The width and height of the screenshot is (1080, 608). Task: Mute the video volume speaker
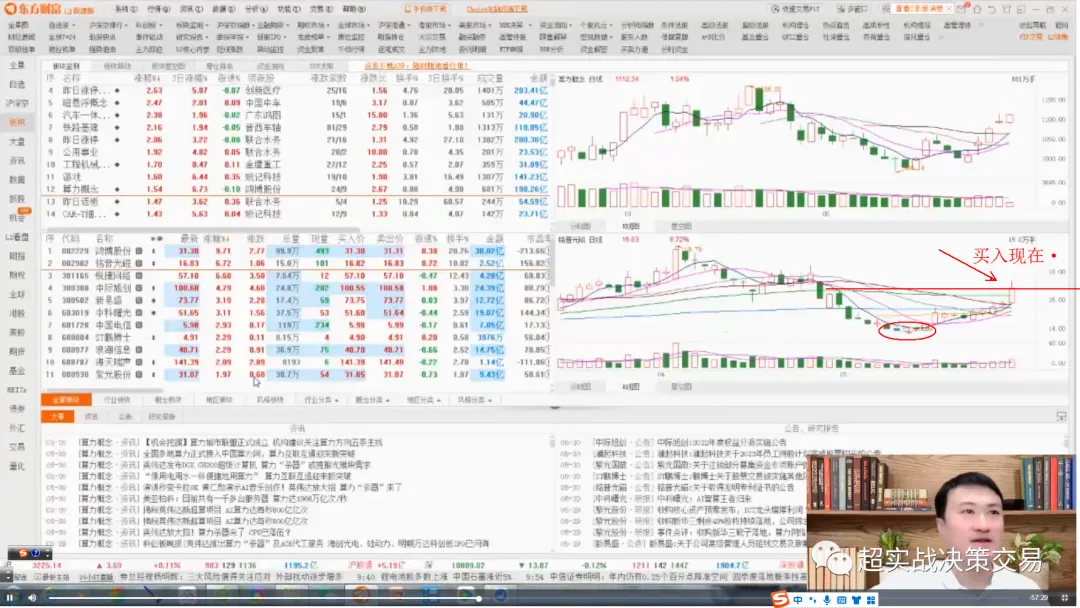(32, 598)
